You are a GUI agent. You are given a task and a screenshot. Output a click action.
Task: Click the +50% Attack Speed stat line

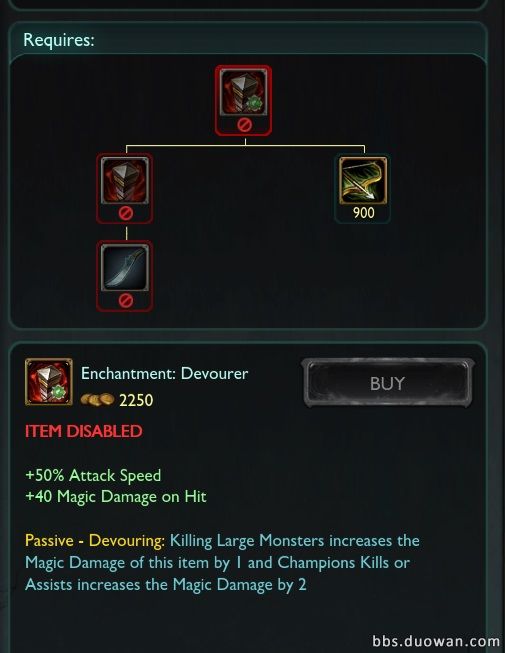click(x=93, y=475)
